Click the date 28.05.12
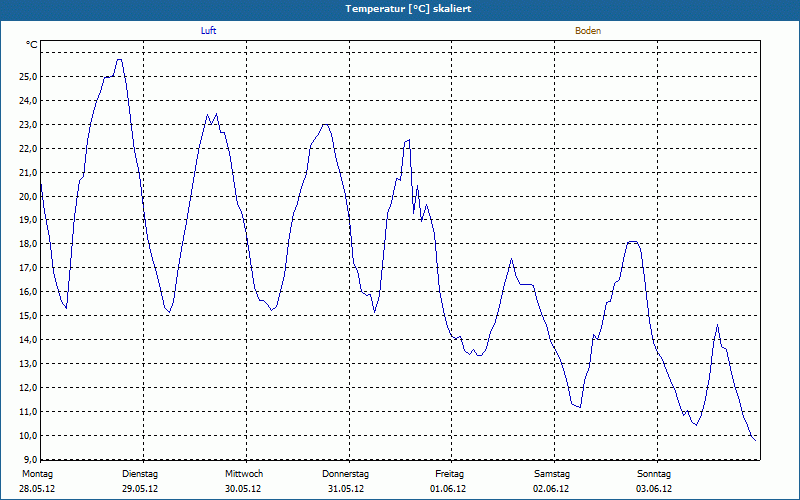This screenshot has height=500, width=800. 37,489
